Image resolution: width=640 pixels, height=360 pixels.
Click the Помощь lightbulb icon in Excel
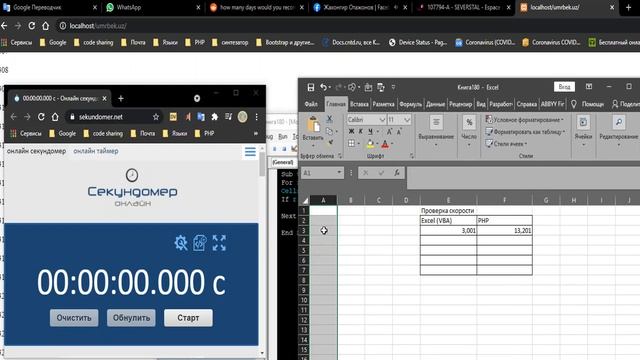[574, 104]
